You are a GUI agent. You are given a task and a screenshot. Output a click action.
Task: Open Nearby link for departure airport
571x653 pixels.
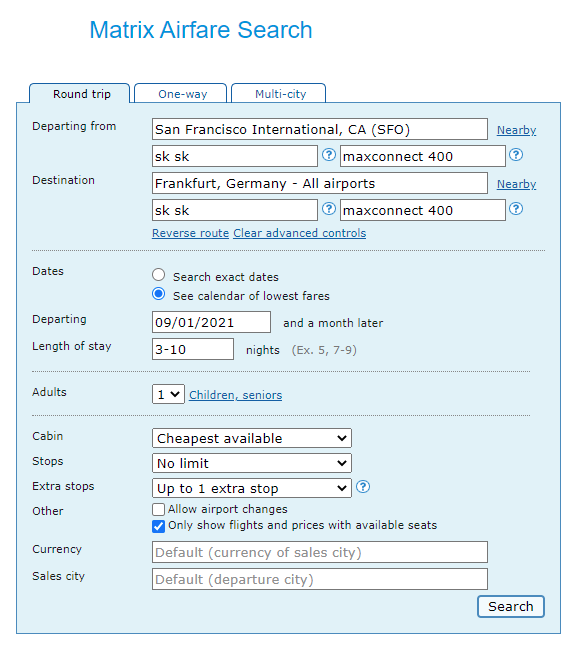pyautogui.click(x=516, y=130)
